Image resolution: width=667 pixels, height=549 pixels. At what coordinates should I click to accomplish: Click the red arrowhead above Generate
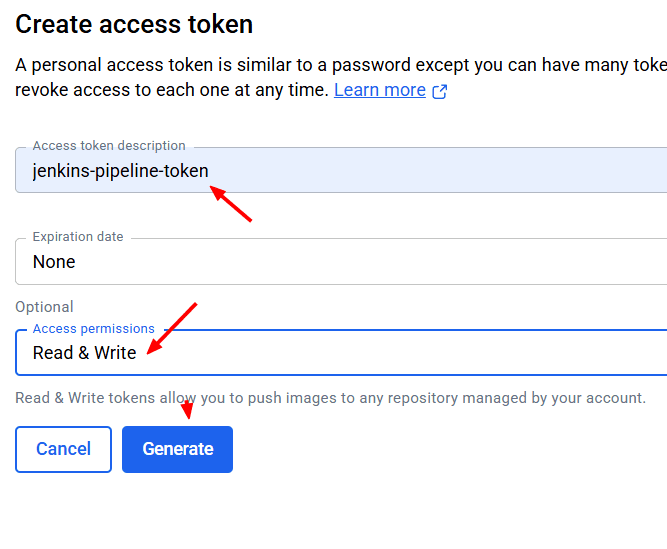click(x=187, y=409)
